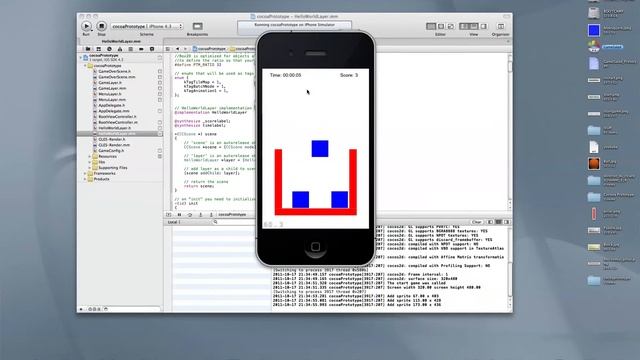
Task: Expand the Products group
Action: coord(85,179)
